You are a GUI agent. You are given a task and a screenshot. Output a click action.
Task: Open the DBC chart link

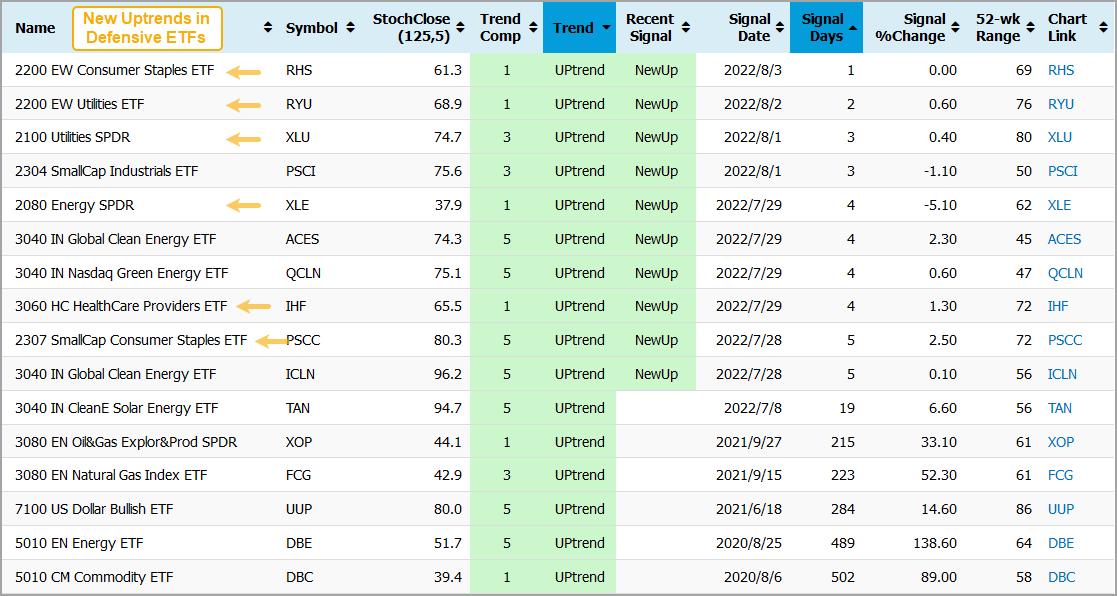[1060, 577]
